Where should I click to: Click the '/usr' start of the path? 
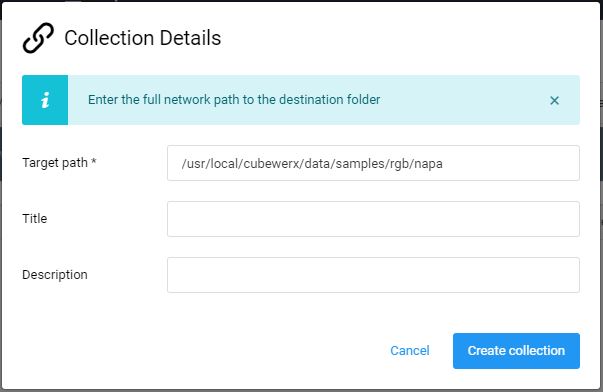(x=195, y=164)
